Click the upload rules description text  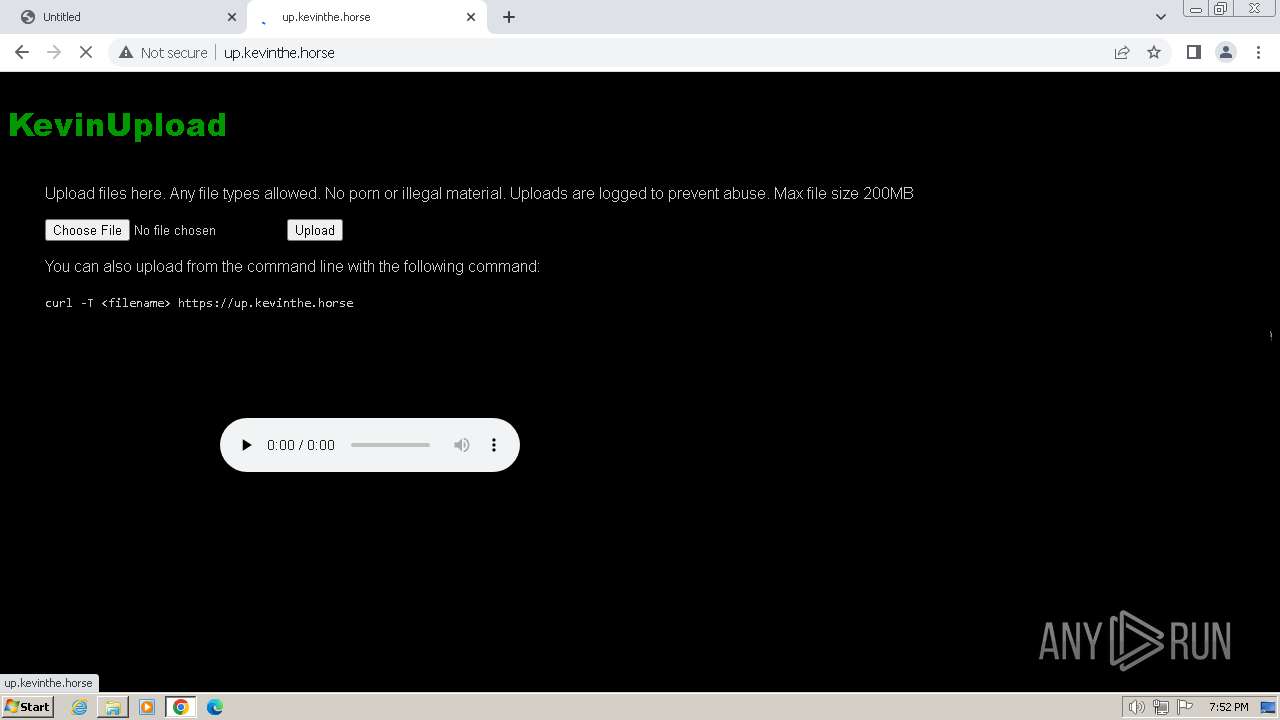[479, 193]
